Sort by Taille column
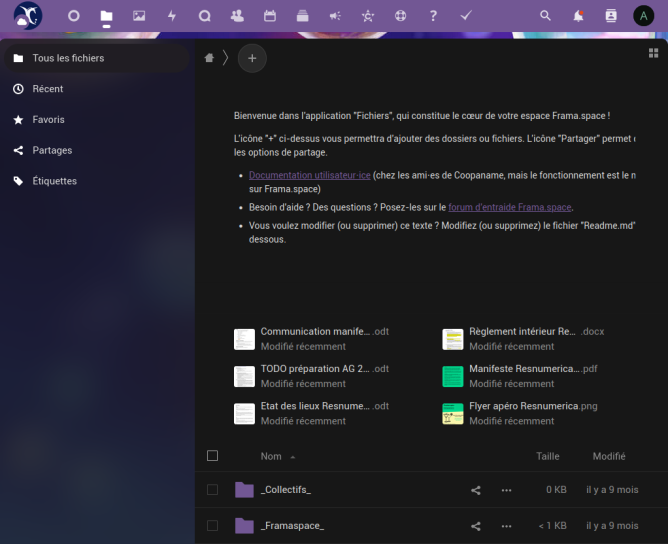Viewport: 668px width, 544px height. (x=547, y=456)
